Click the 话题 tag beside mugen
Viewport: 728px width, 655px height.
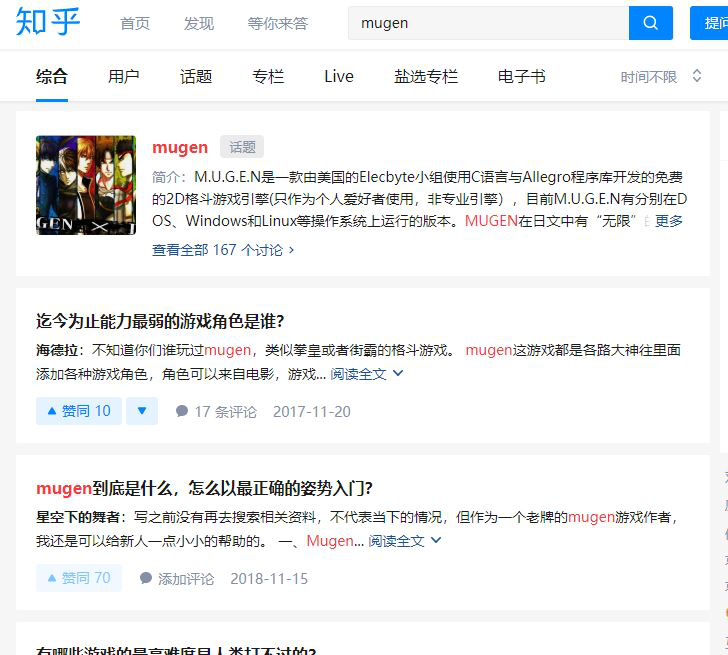coord(242,147)
